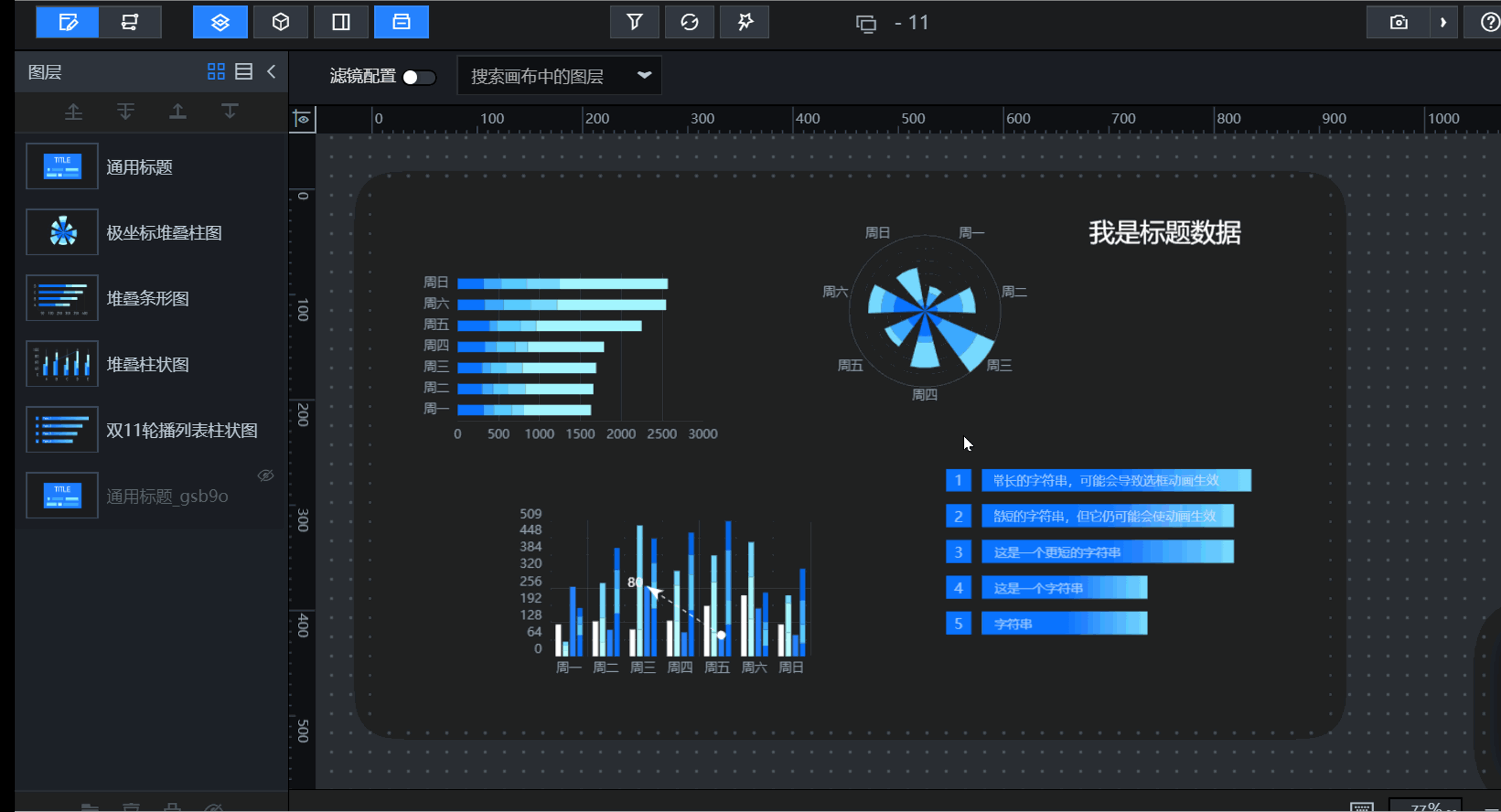
Task: Expand the arrow next to the camera
Action: [x=1444, y=23]
